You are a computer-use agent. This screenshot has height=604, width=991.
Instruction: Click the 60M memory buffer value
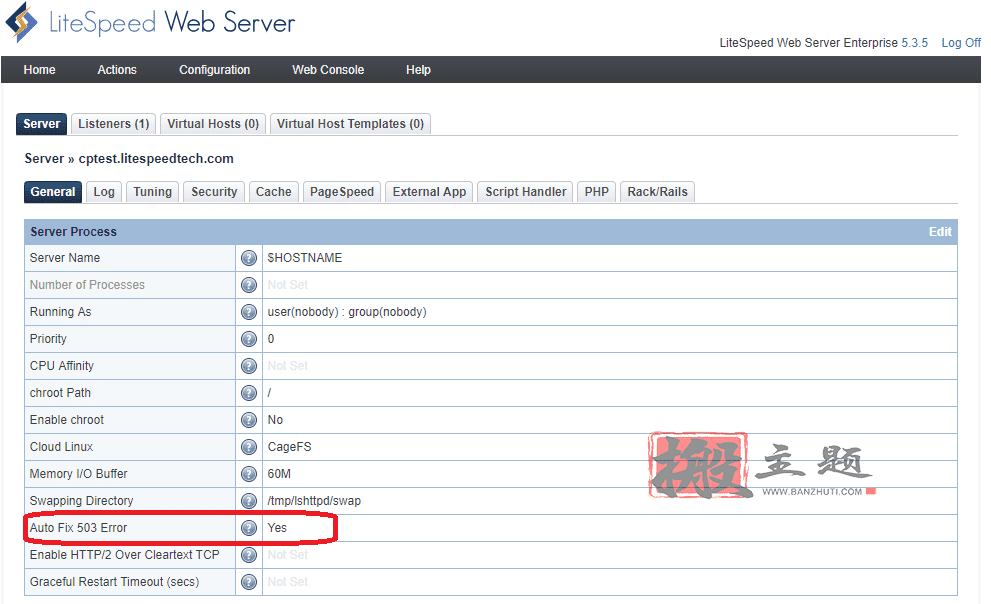[279, 474]
